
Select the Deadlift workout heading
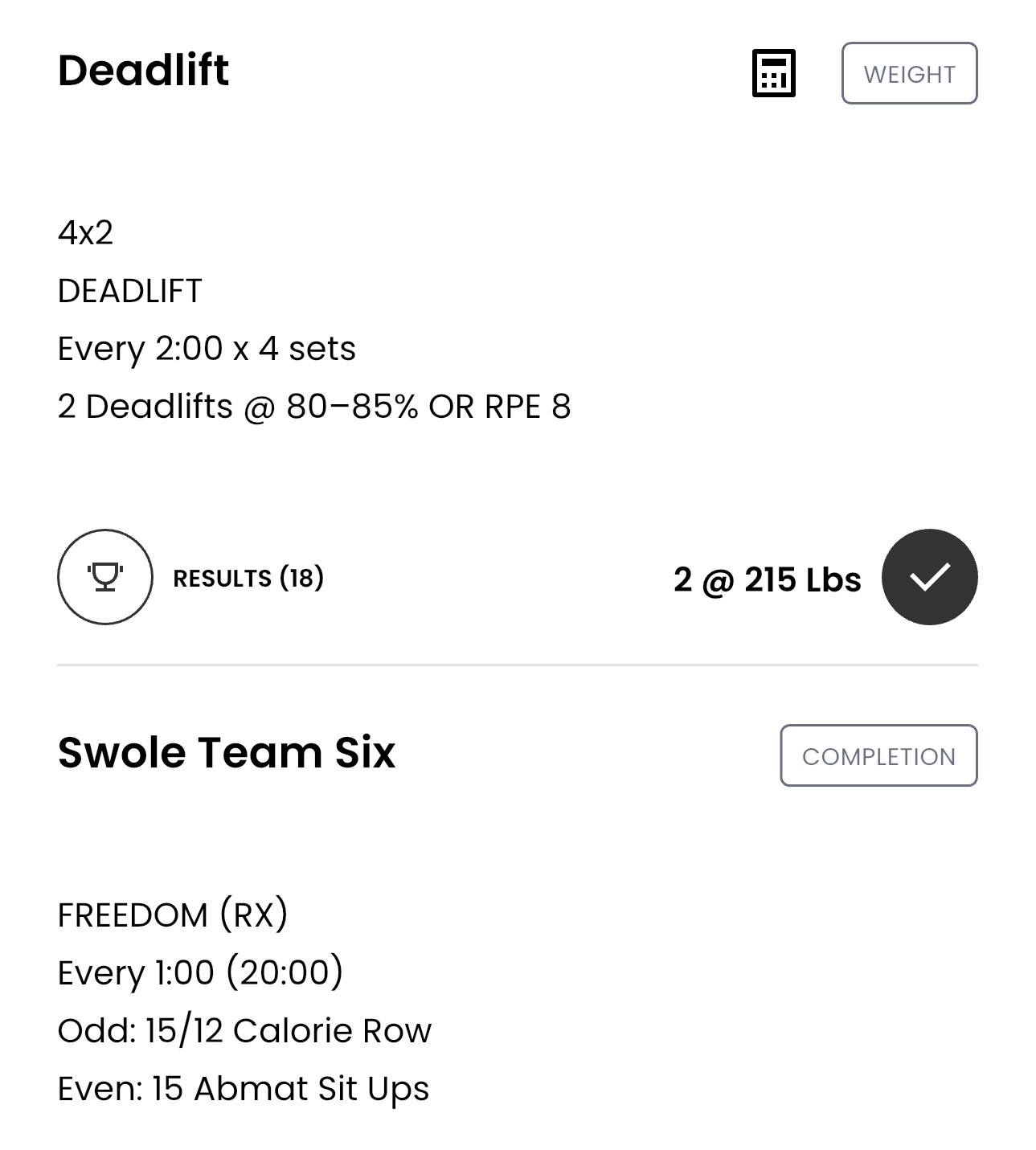(143, 70)
